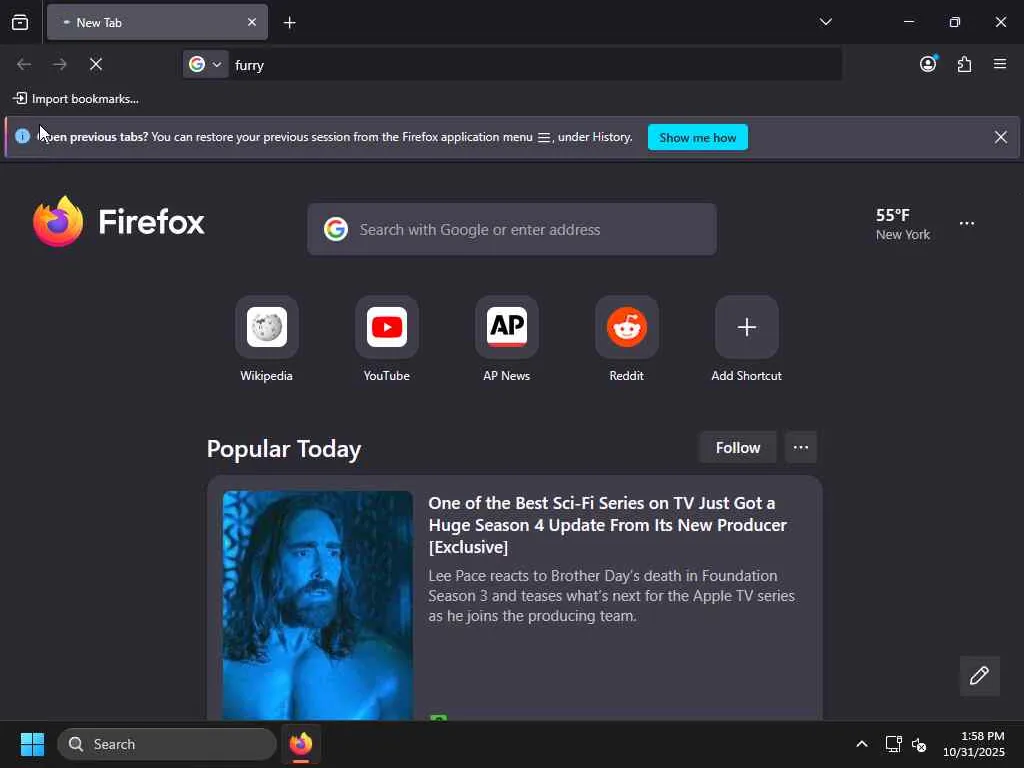Click the muted volume tray icon
Screen dimensions: 1024x768
919,744
